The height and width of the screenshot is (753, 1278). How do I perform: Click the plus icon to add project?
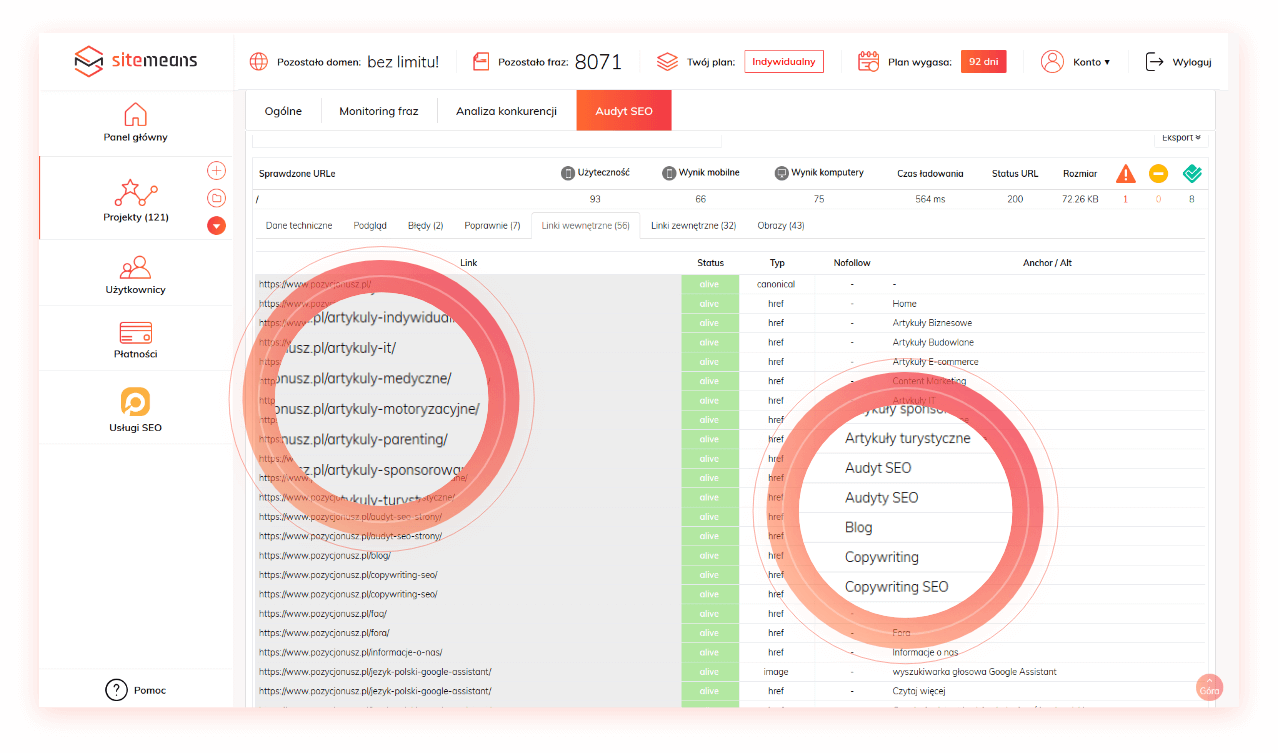point(216,171)
